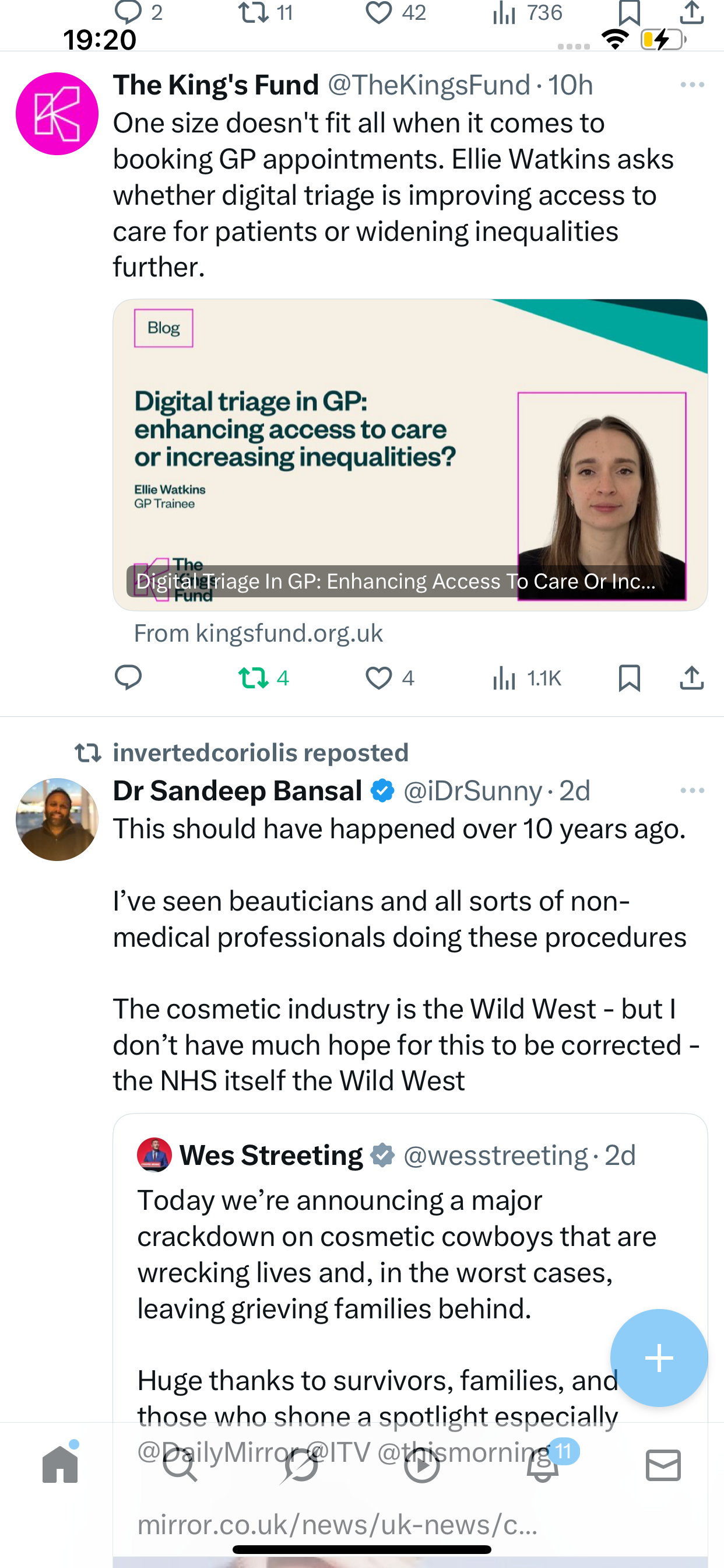Viewport: 724px width, 1568px height.
Task: Open Dr Sandeep Bansal's profile picture
Action: [57, 820]
